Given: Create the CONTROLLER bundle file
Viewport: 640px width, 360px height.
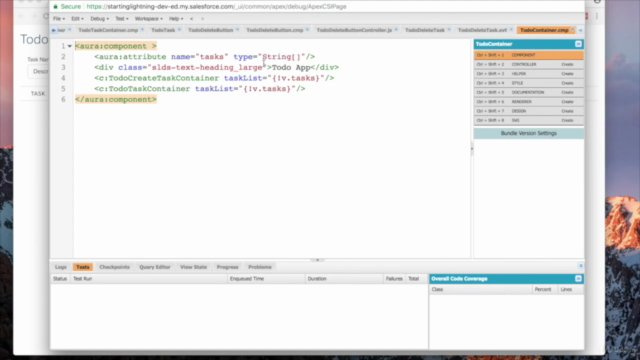Looking at the screenshot, I should click(567, 64).
